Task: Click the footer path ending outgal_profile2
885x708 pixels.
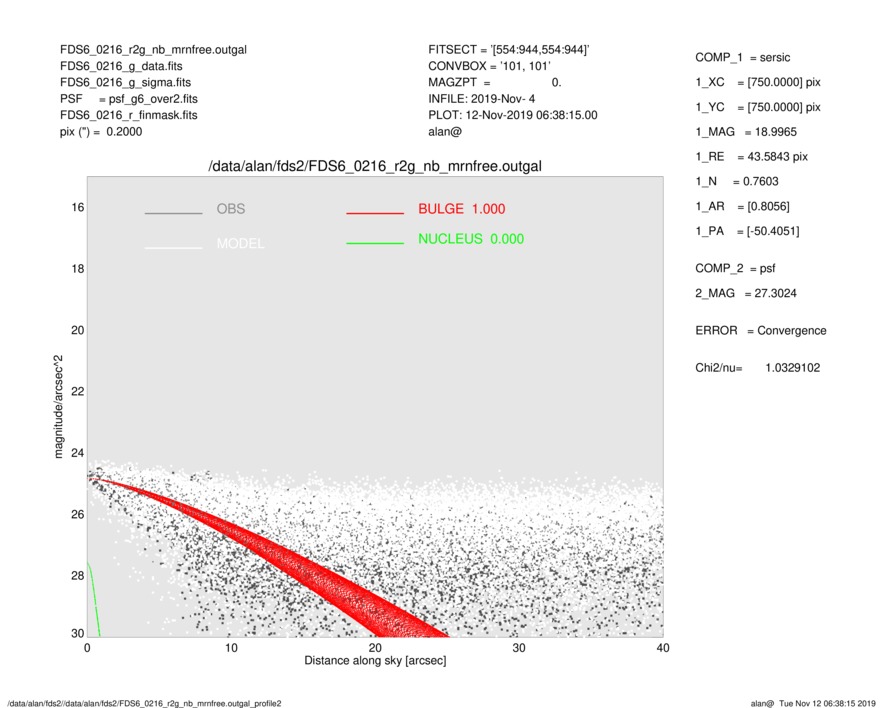Action: tap(144, 703)
